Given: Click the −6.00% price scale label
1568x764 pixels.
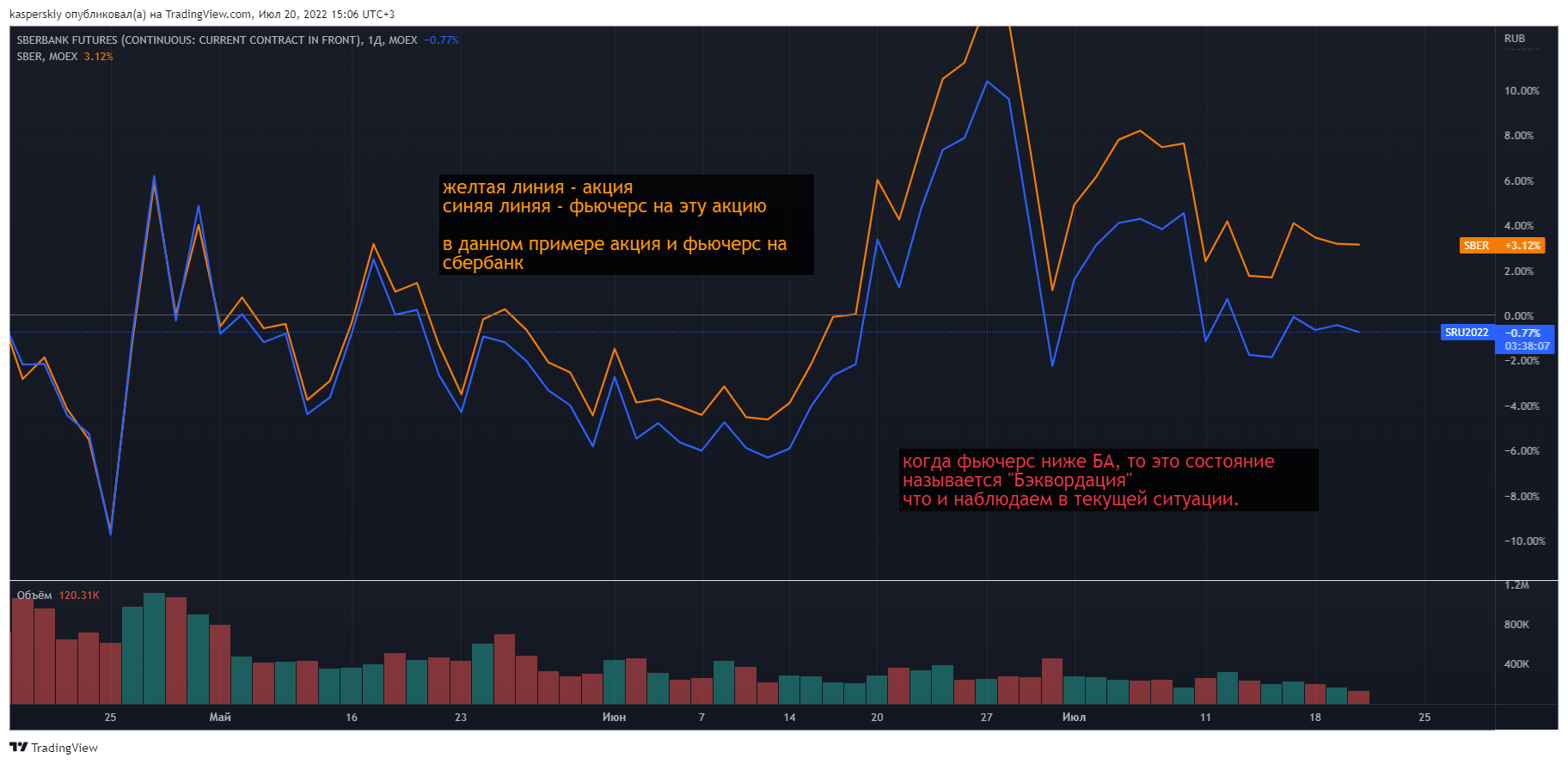Looking at the screenshot, I should [x=1522, y=451].
